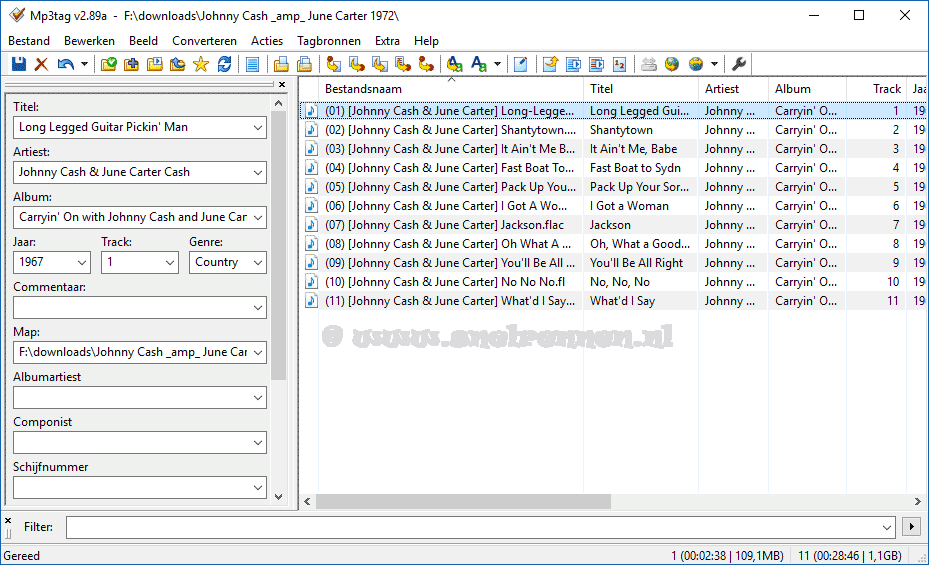Select the row titled What'd I Say
The width and height of the screenshot is (929, 565).
(613, 300)
